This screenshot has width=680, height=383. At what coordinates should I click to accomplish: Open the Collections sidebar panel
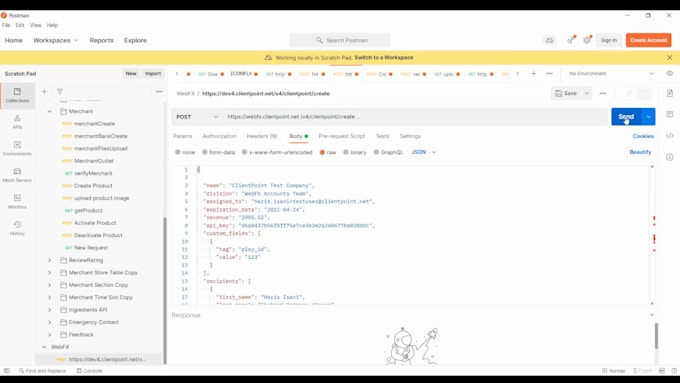(x=17, y=95)
